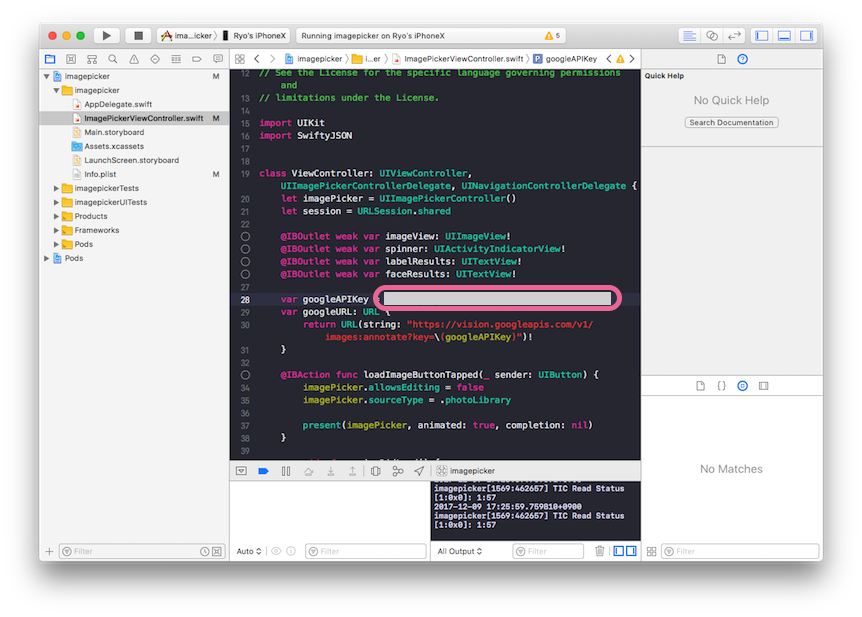Screen dimensions: 862x617
Task: Click Simulate Location arrow icon
Action: tap(419, 471)
